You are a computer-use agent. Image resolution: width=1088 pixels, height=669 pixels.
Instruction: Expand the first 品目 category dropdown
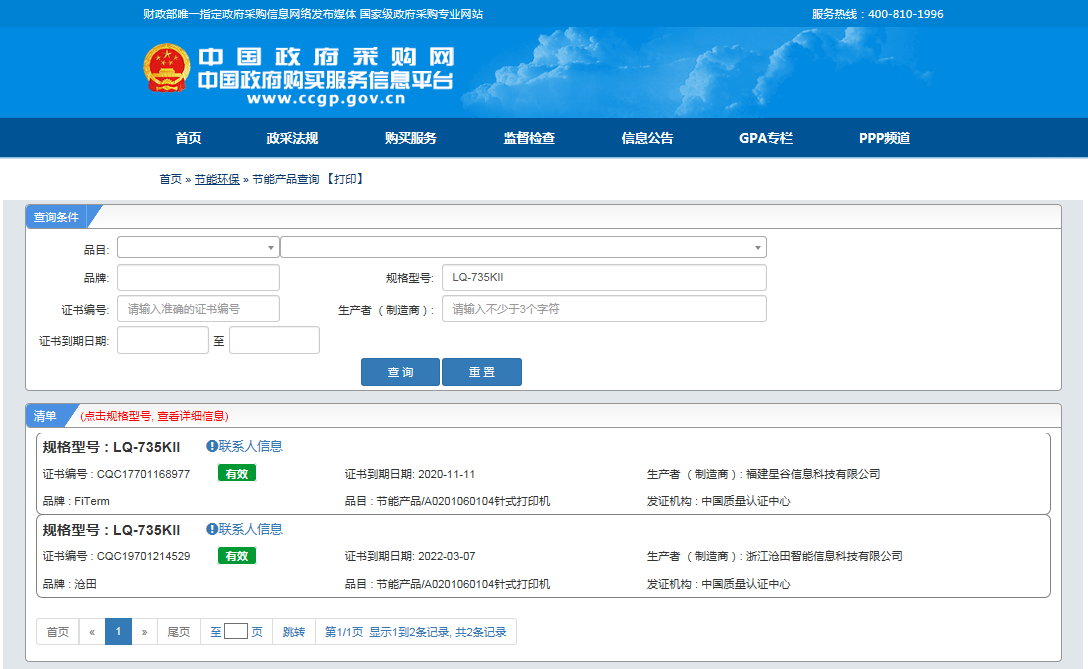(198, 247)
